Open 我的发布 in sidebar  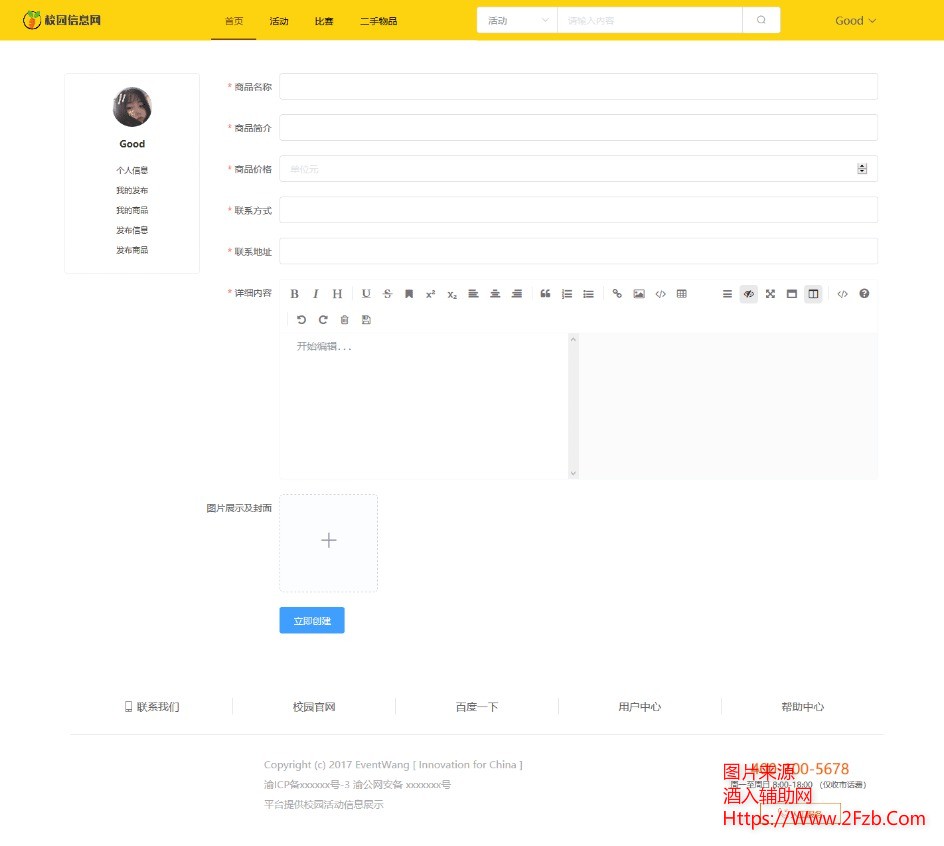(132, 191)
